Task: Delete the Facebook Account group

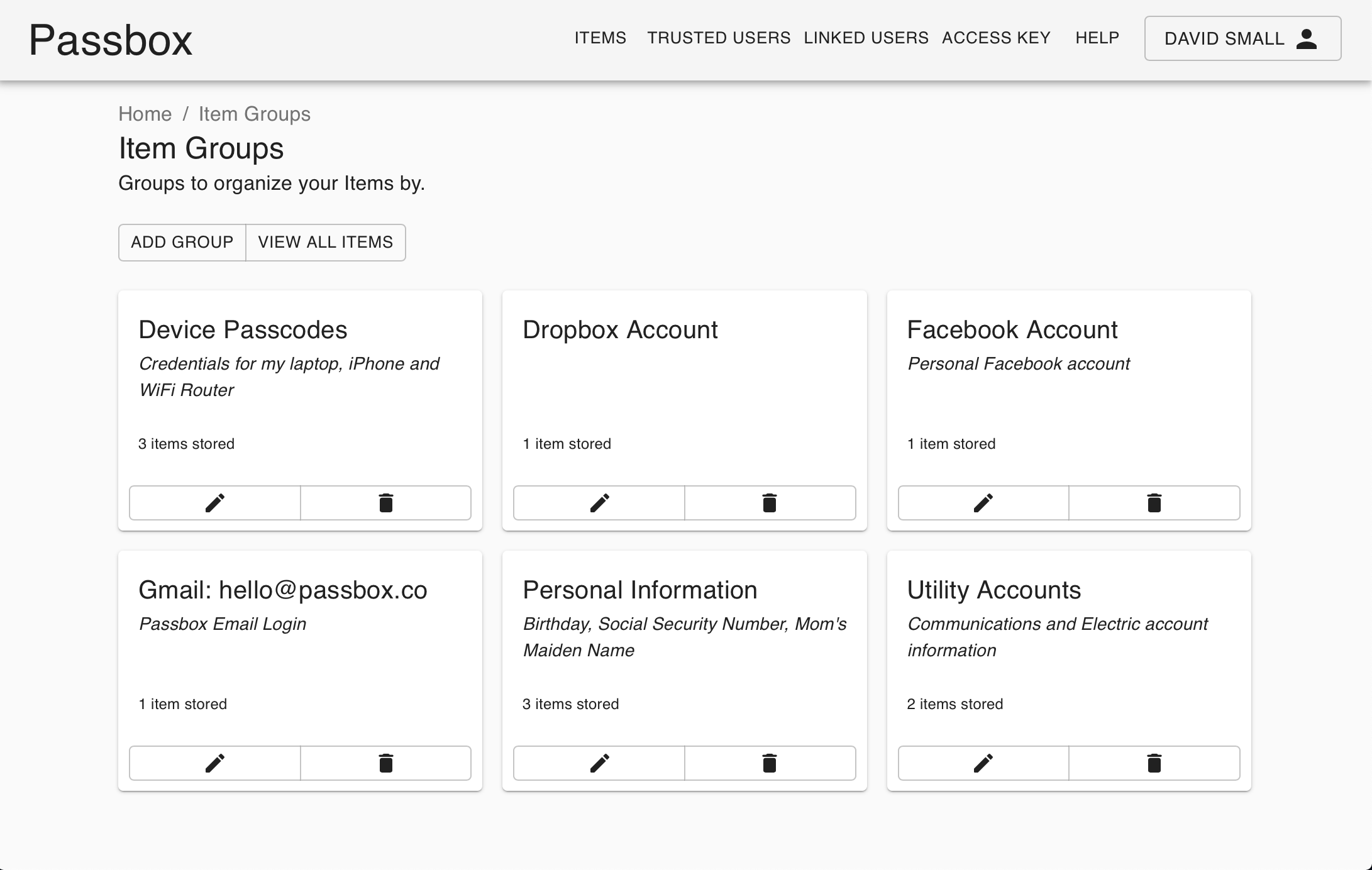Action: tap(1154, 503)
